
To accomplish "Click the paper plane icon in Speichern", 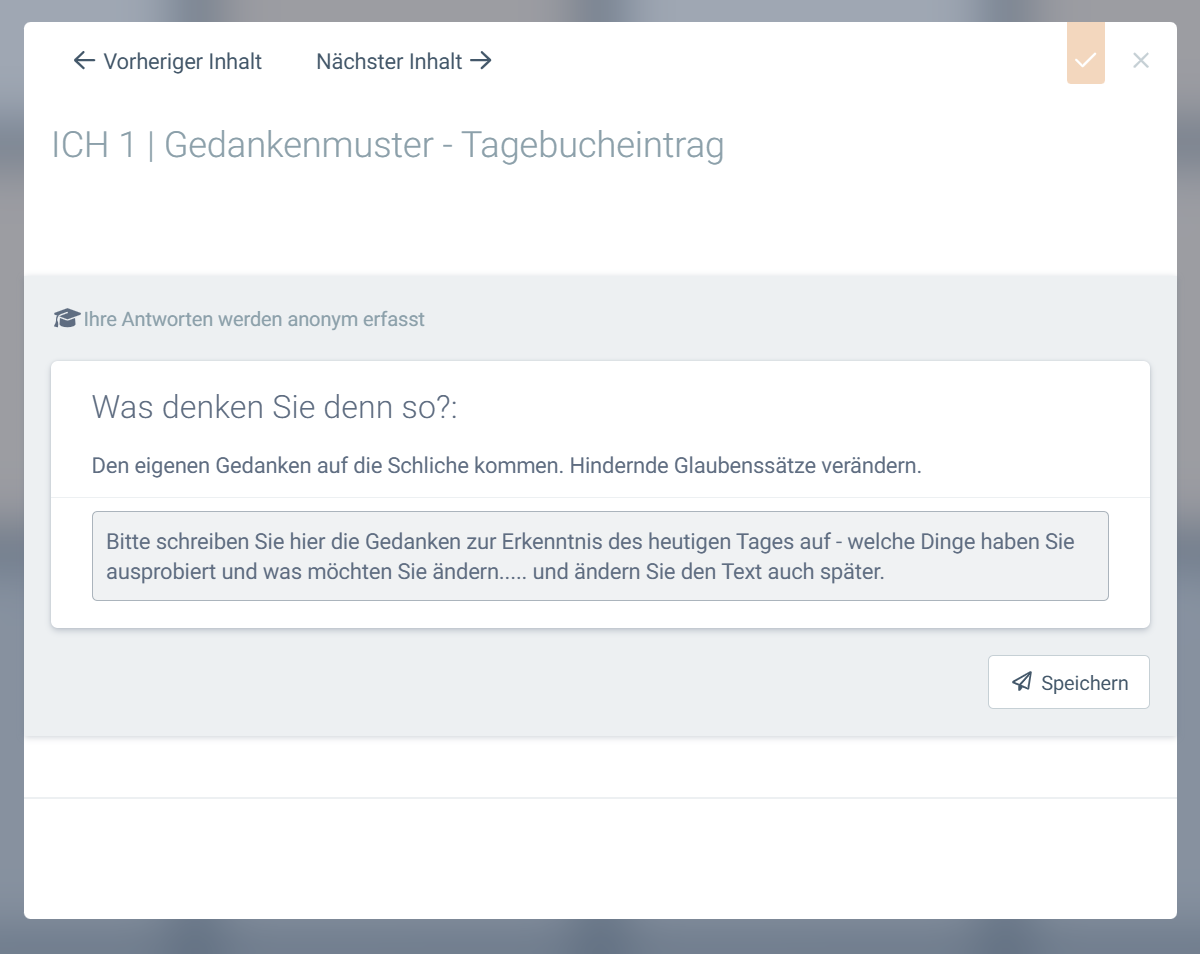I will (1021, 682).
